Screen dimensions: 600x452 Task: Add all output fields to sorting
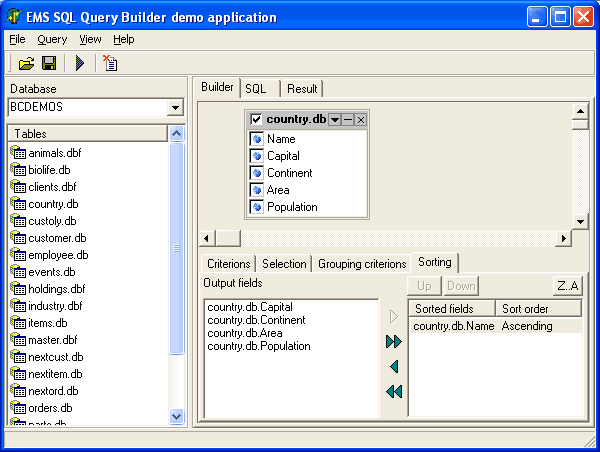coord(394,341)
